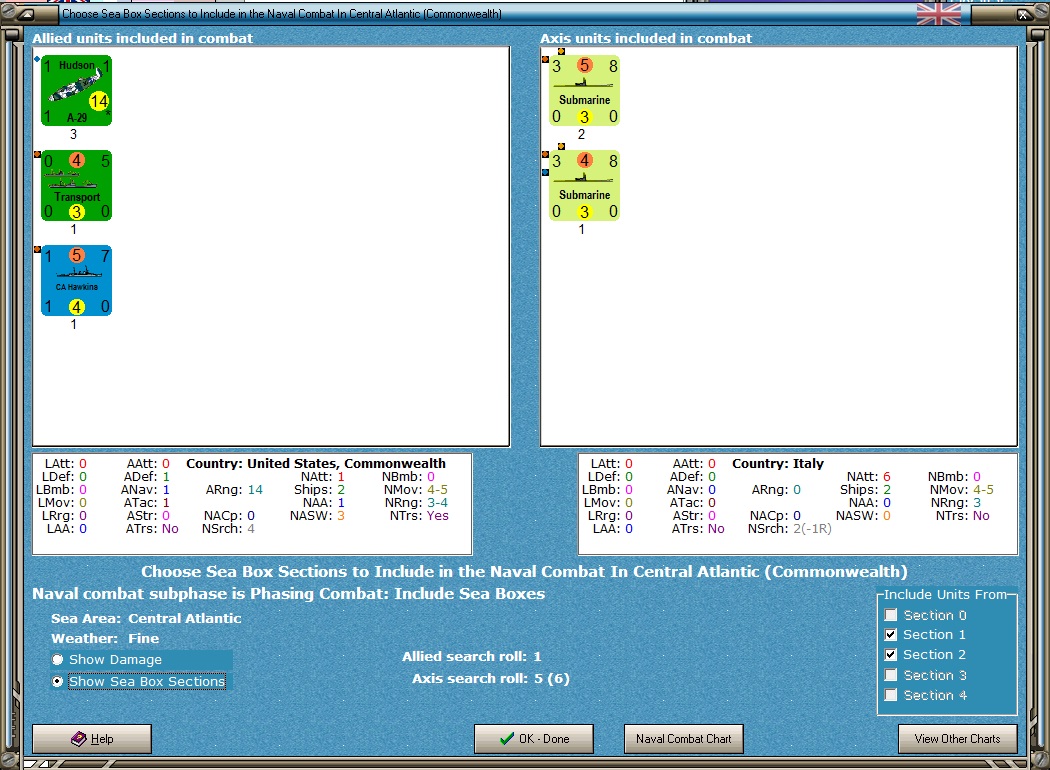The width and height of the screenshot is (1050, 770).
Task: Click Axis NTrs: No value
Action: (981, 516)
